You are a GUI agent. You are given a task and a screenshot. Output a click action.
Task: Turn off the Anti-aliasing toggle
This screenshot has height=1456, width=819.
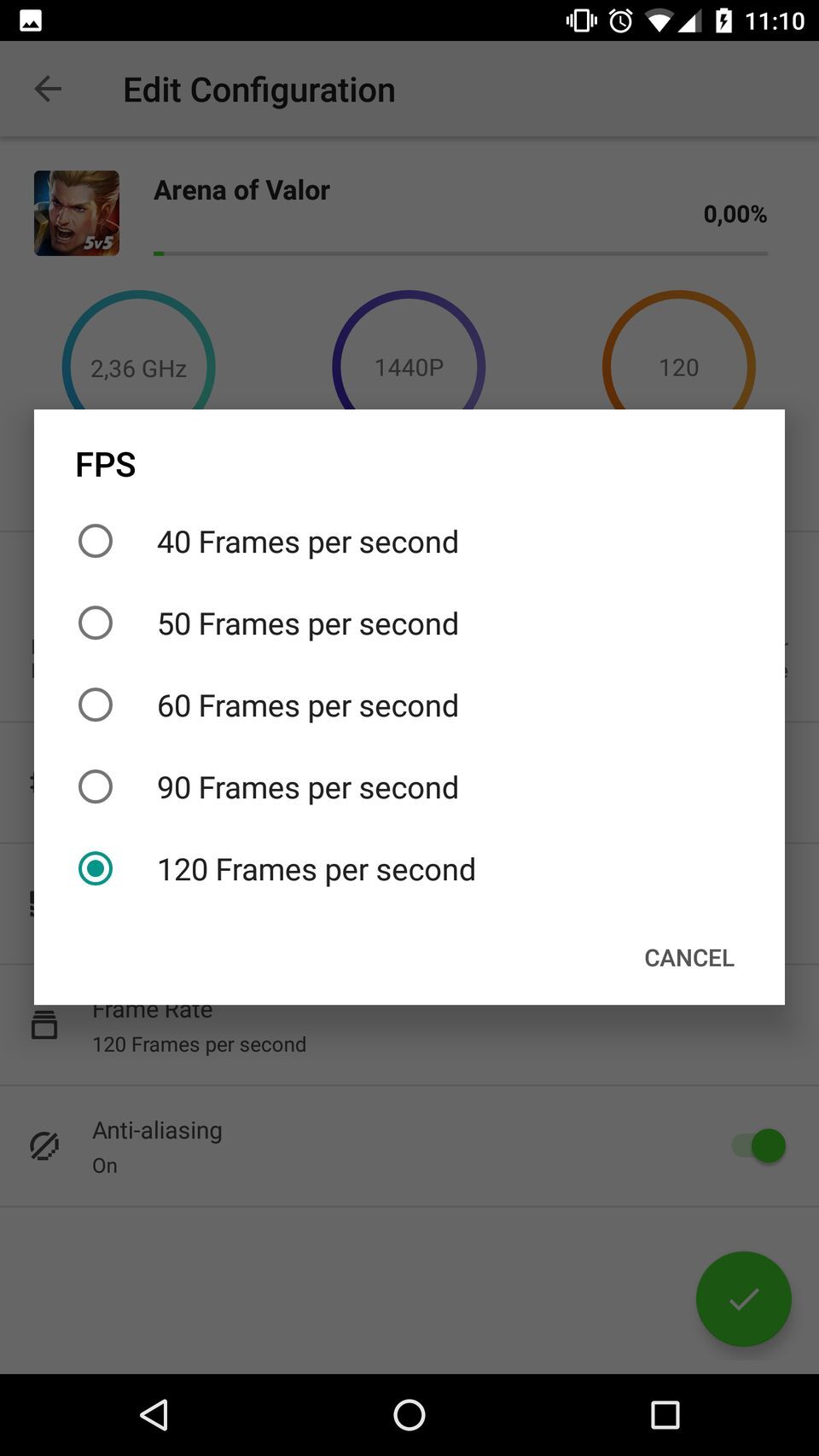point(758,1146)
